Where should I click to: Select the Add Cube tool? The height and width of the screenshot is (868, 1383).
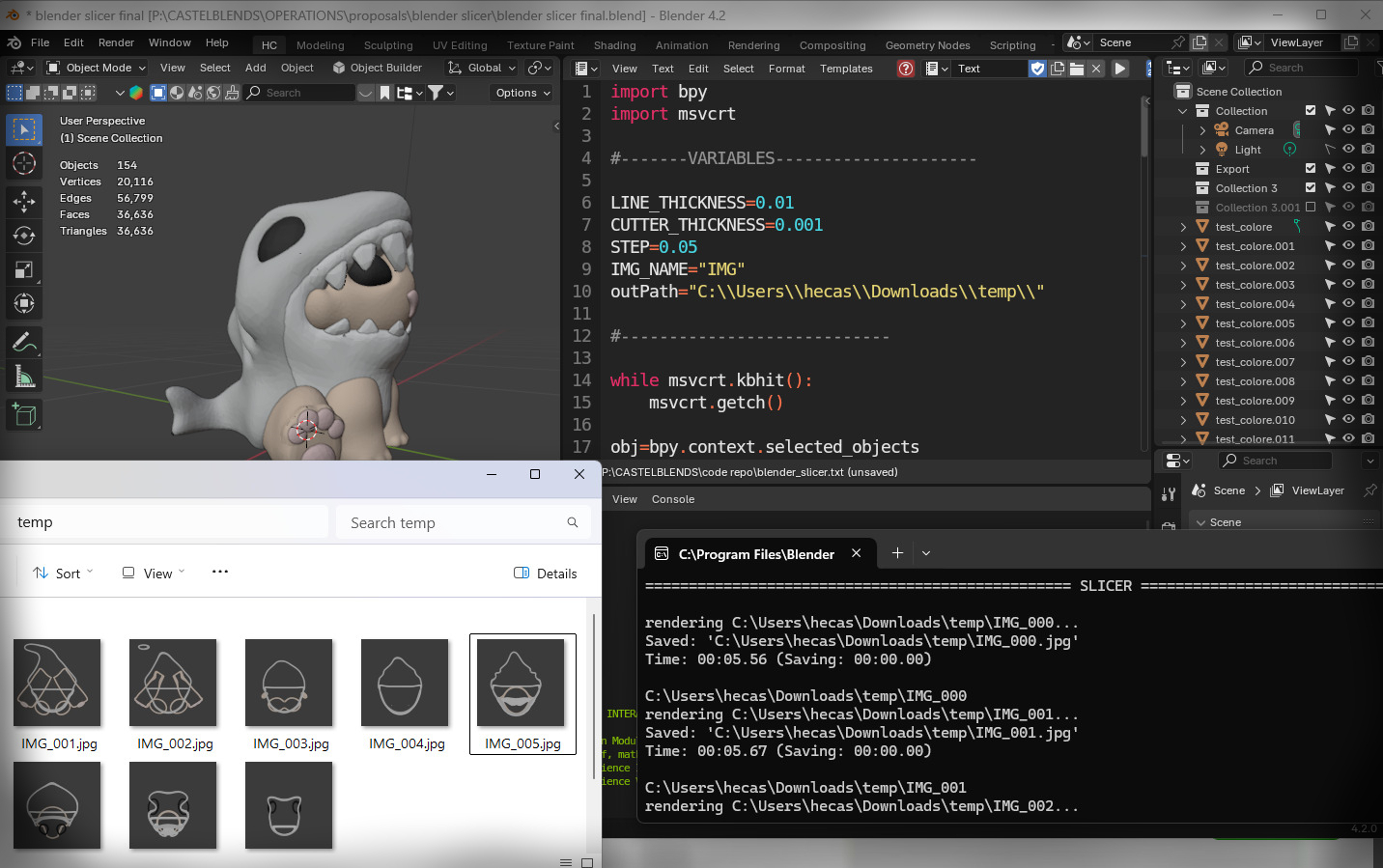24,415
